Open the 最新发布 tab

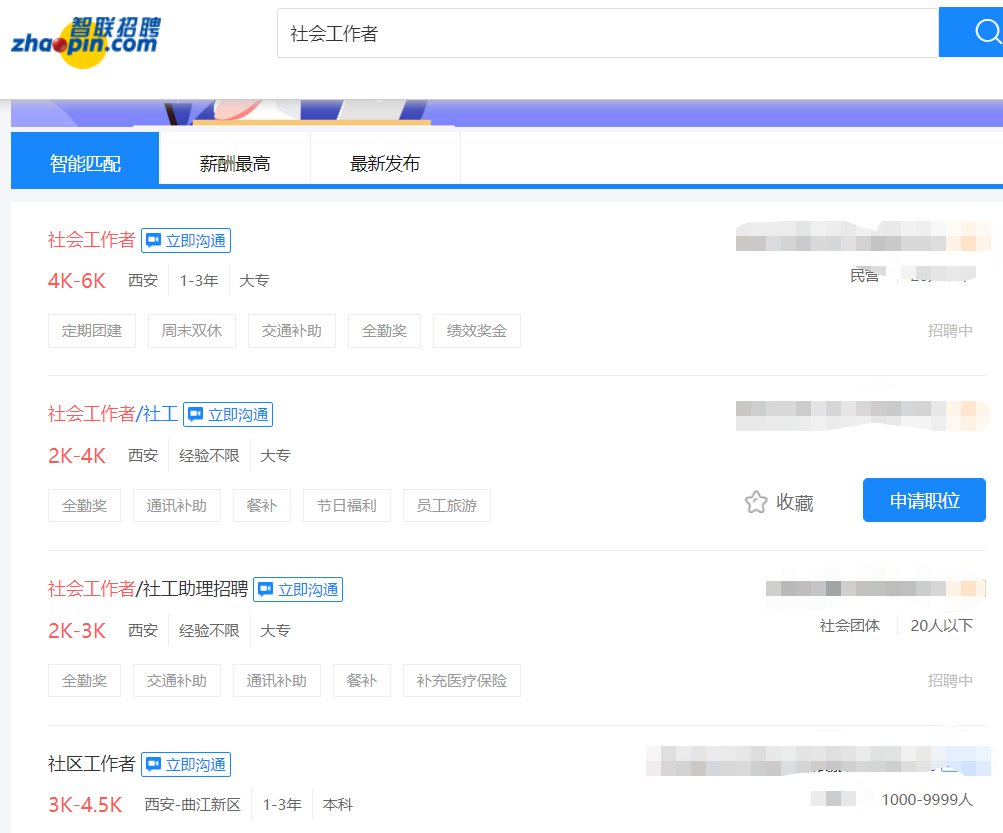coord(385,163)
